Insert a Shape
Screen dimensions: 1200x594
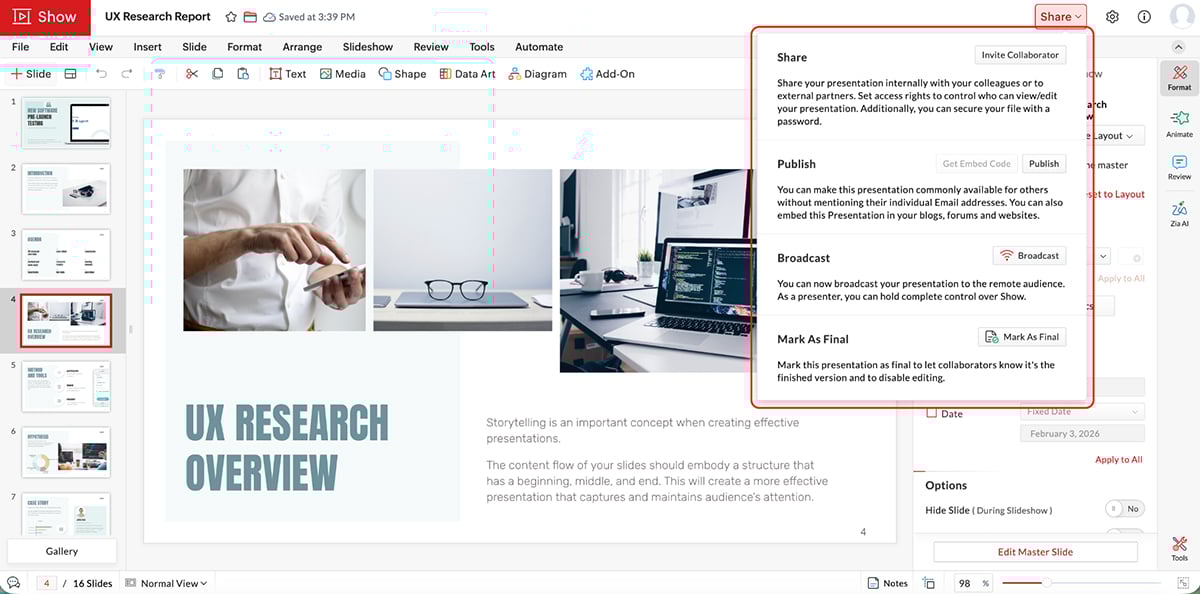[402, 73]
